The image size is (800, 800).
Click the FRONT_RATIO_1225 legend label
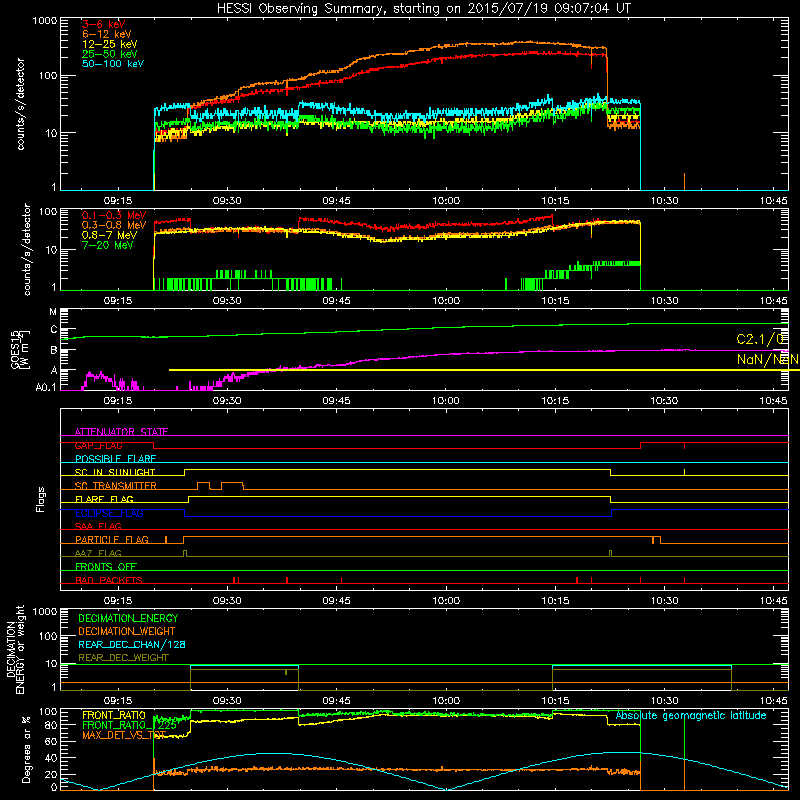(130, 725)
